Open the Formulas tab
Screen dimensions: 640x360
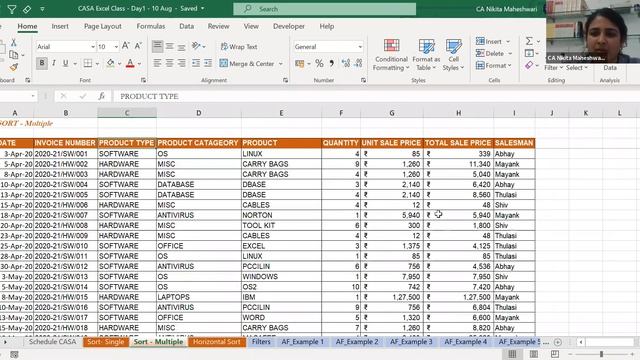coord(151,26)
